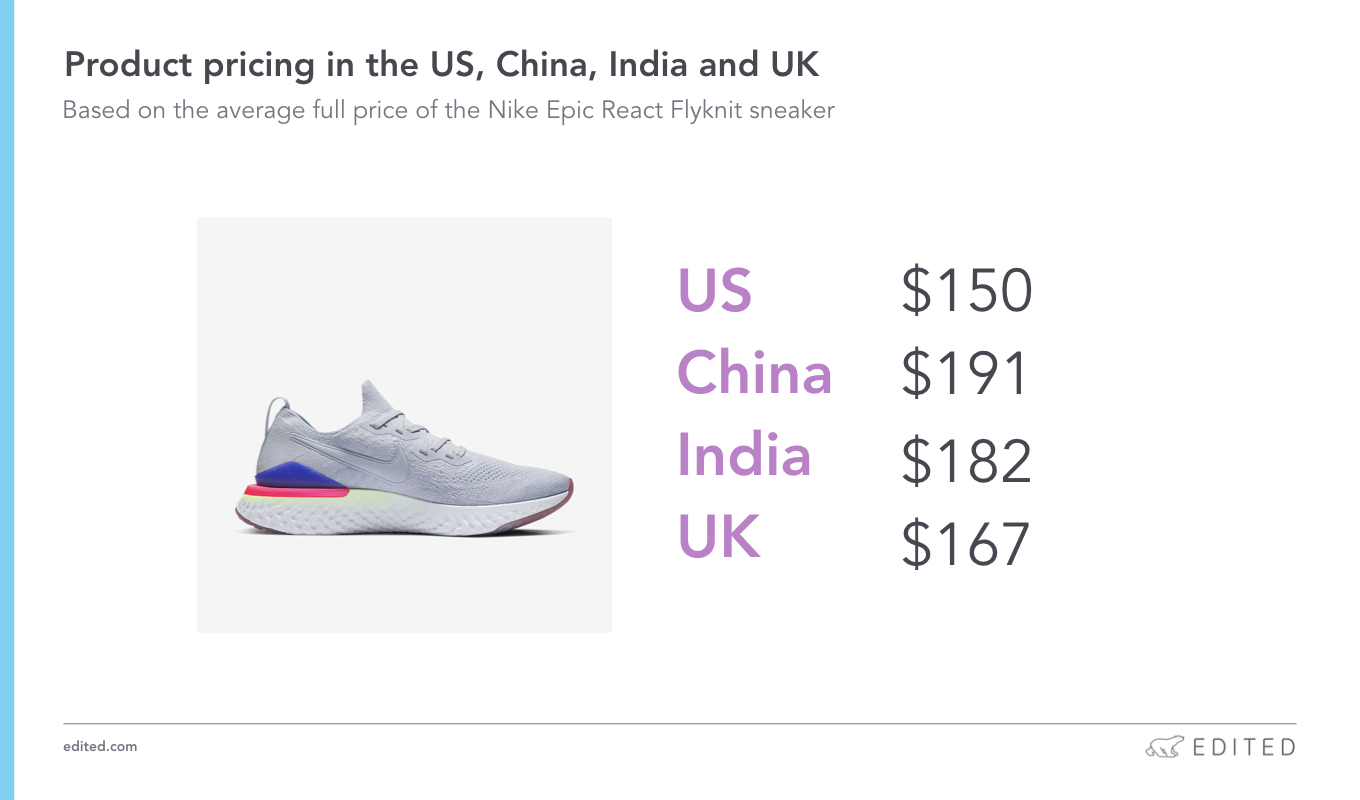Select the Nike sneaker product image
Viewport: 1360px width, 800px height.
tap(404, 425)
